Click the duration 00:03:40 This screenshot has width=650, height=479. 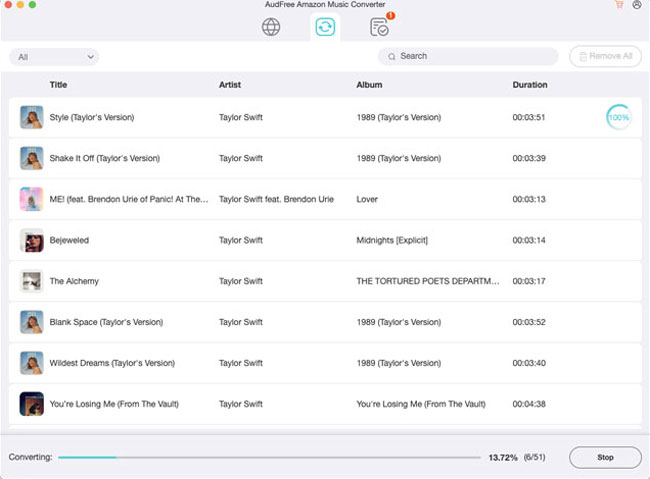(x=529, y=363)
